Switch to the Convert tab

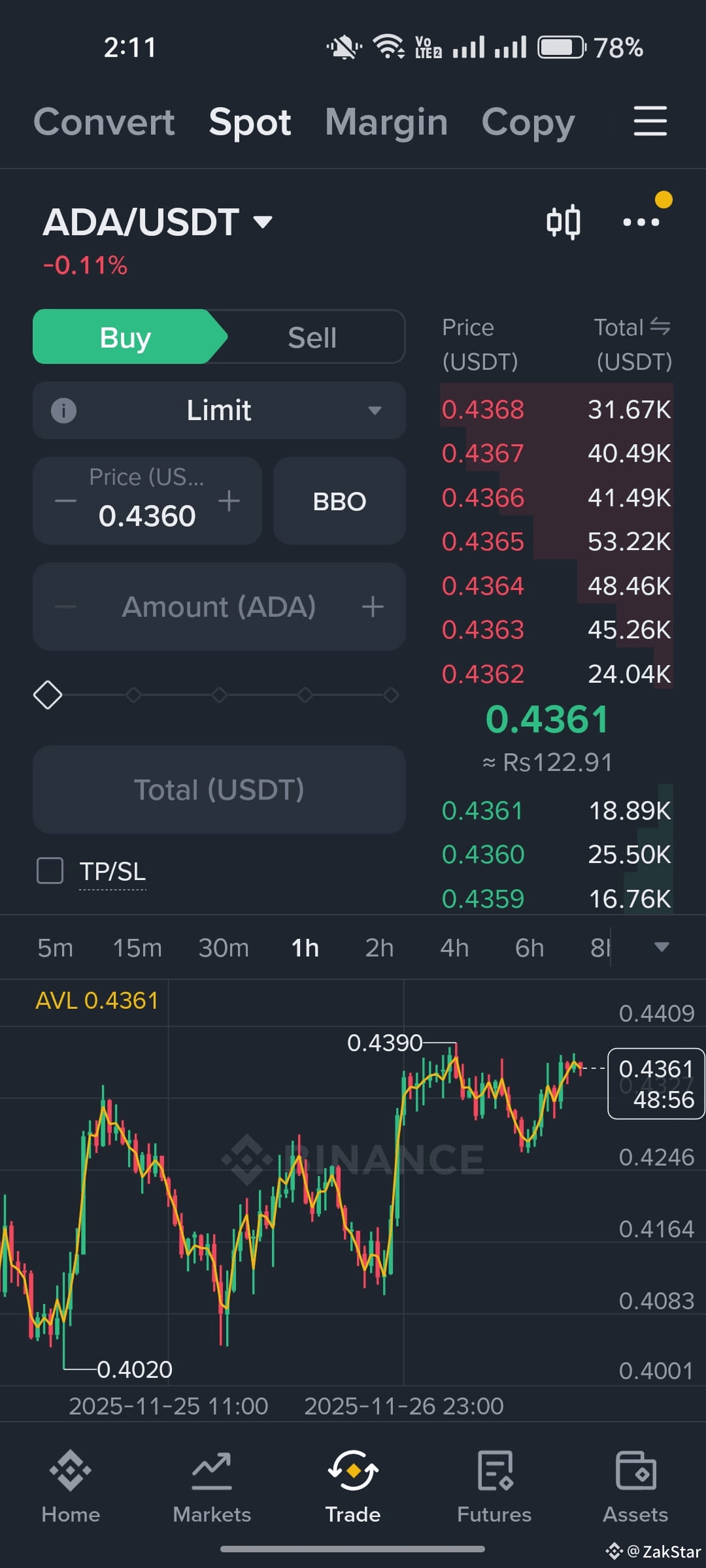pyautogui.click(x=104, y=122)
